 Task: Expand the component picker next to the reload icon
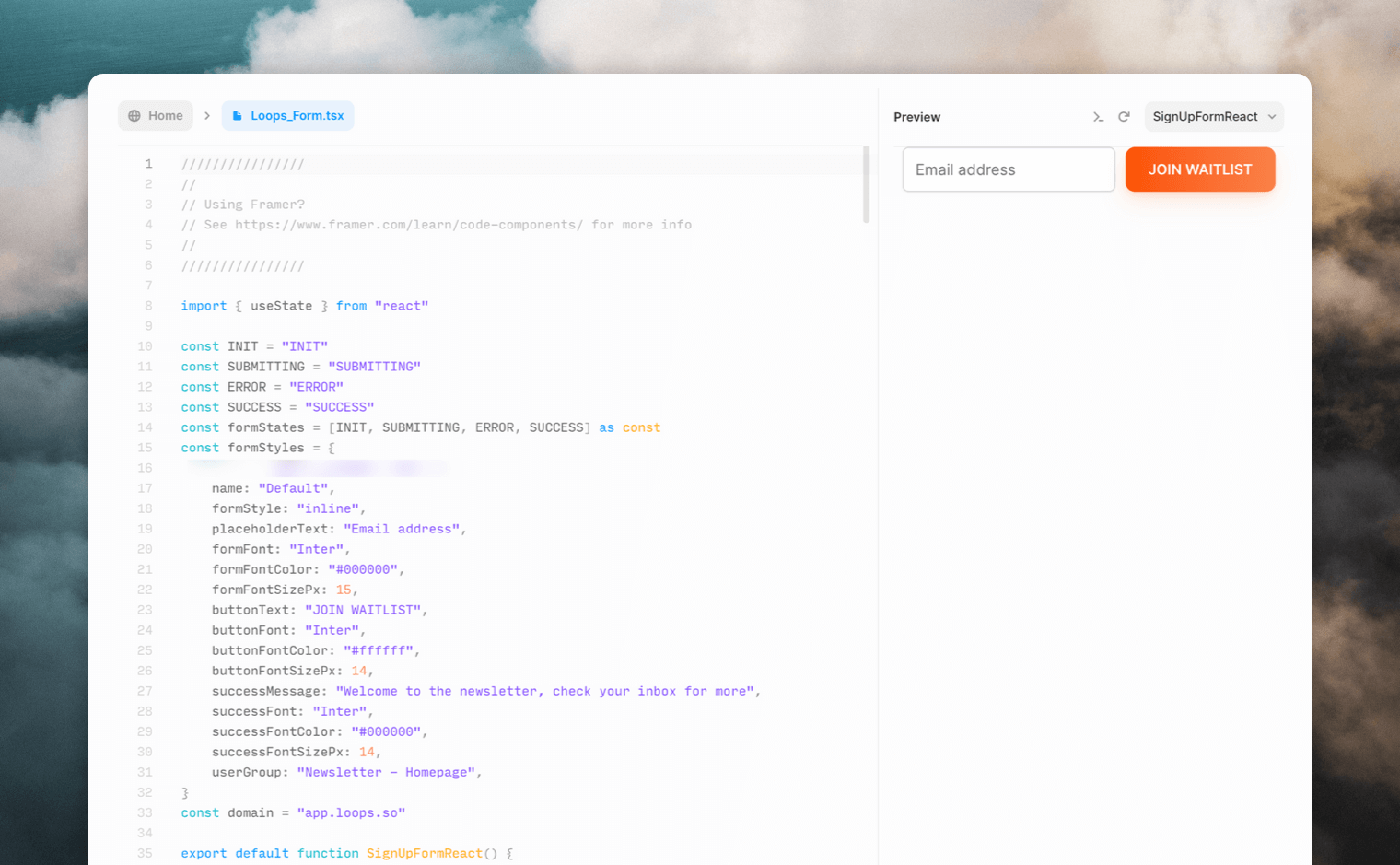(x=1213, y=116)
